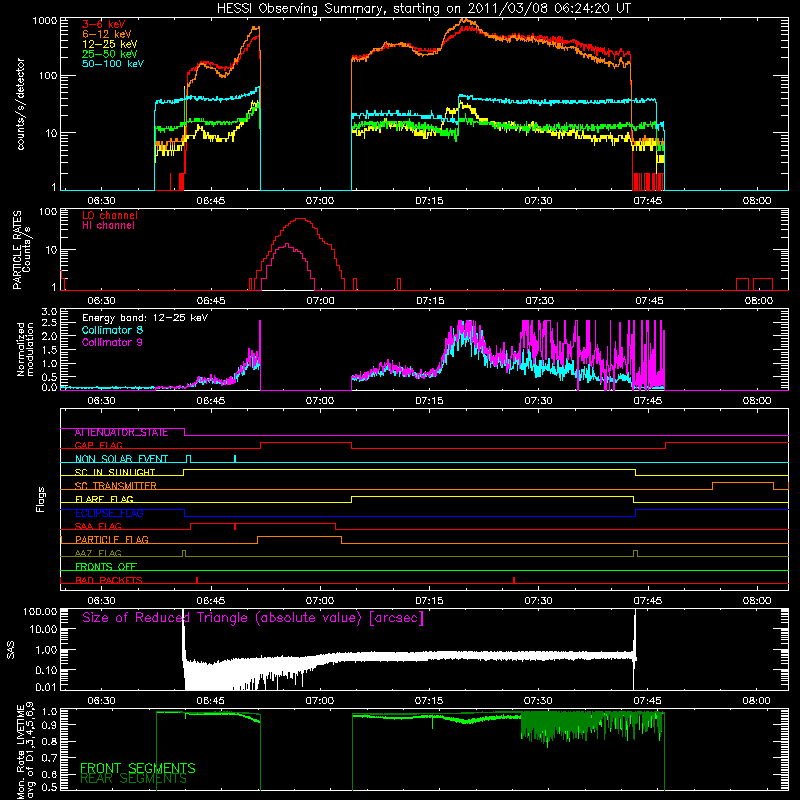Click the SC_IN_SUNLIGHT flag label
800x800 pixels.
point(115,472)
